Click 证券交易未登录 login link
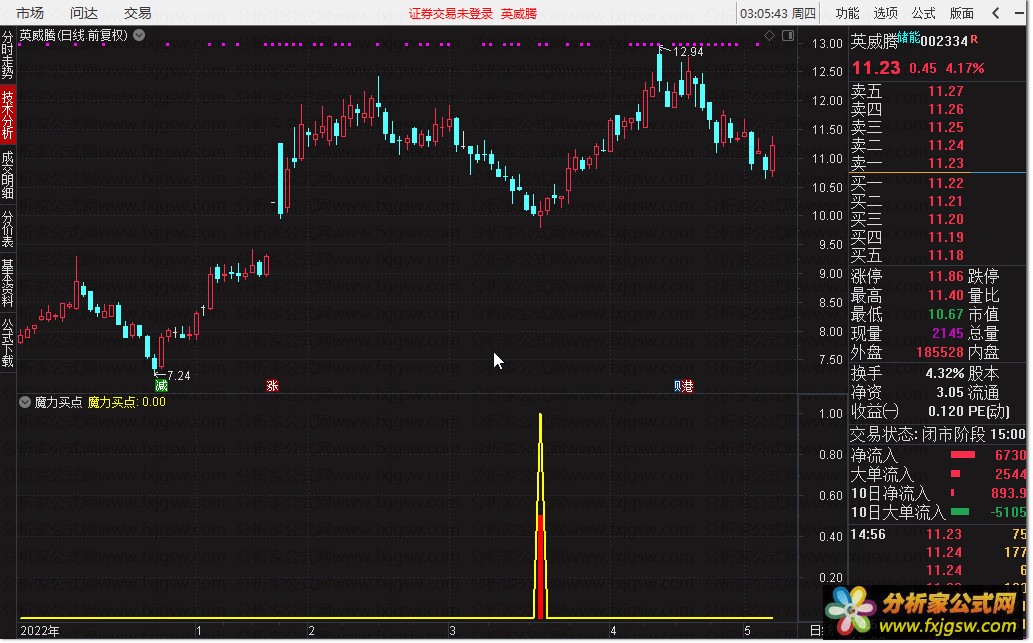Screen dimensions: 1033x643 coord(451,13)
